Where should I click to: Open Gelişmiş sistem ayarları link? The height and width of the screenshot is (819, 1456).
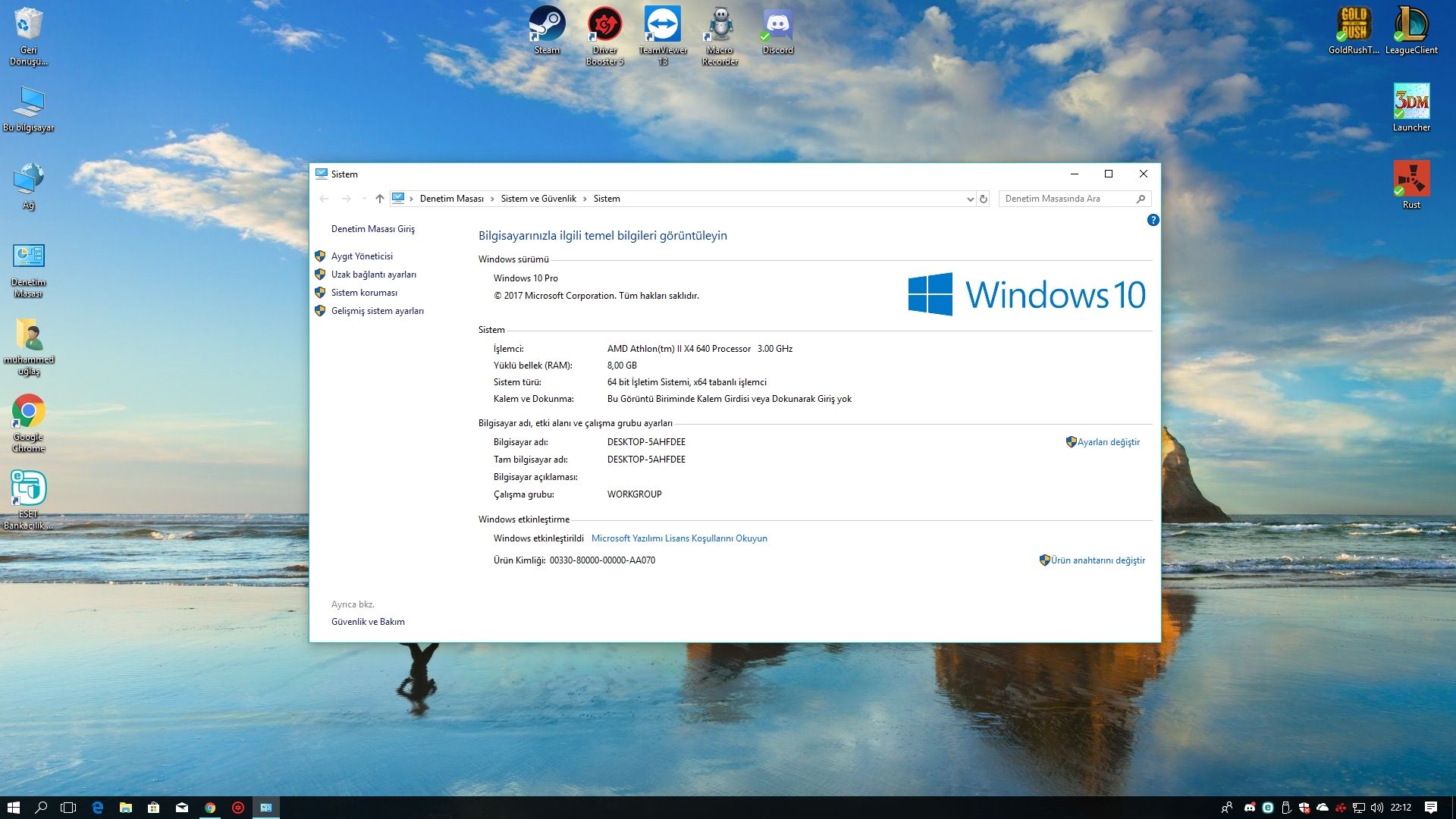[x=377, y=311]
